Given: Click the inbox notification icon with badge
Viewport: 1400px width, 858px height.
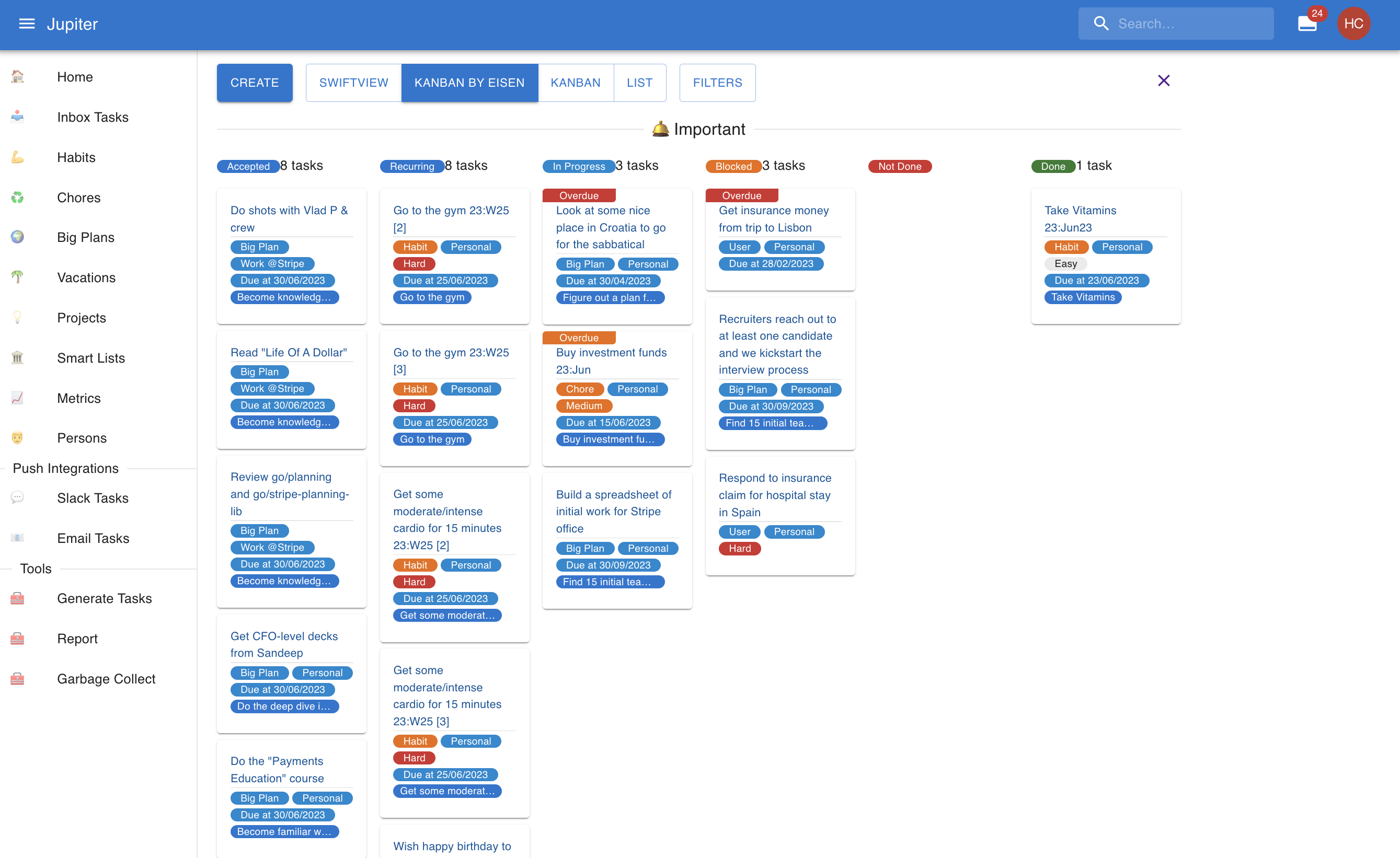Looking at the screenshot, I should pyautogui.click(x=1307, y=24).
